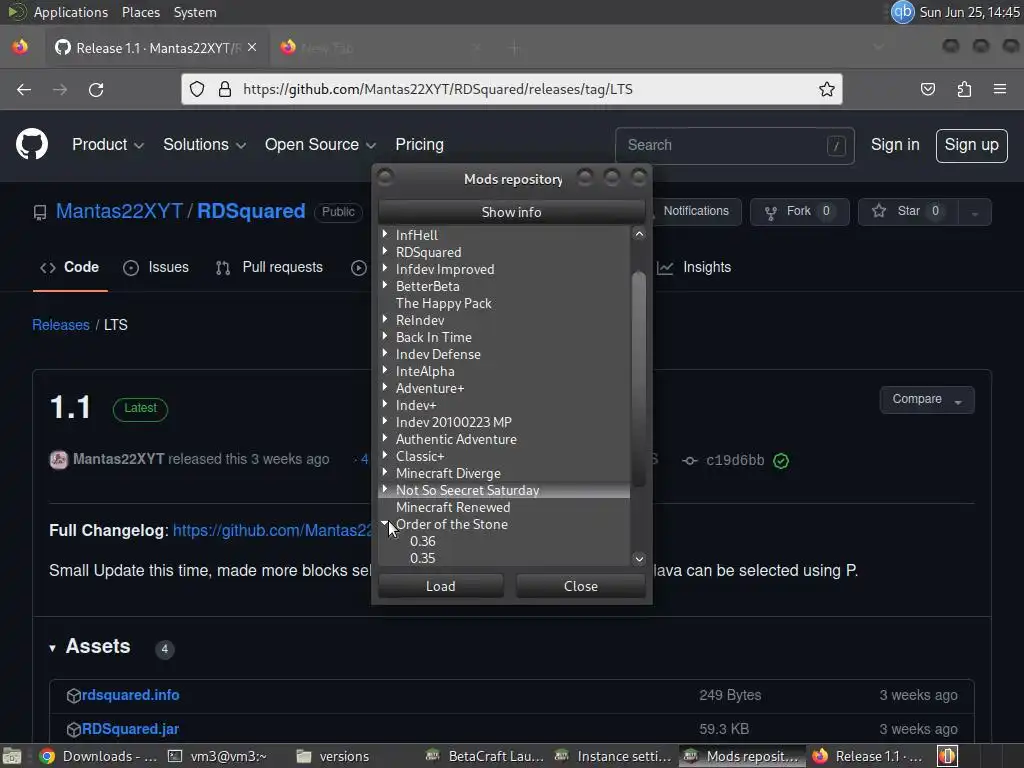
Task: Open the Full Changelog link
Action: click(x=272, y=530)
